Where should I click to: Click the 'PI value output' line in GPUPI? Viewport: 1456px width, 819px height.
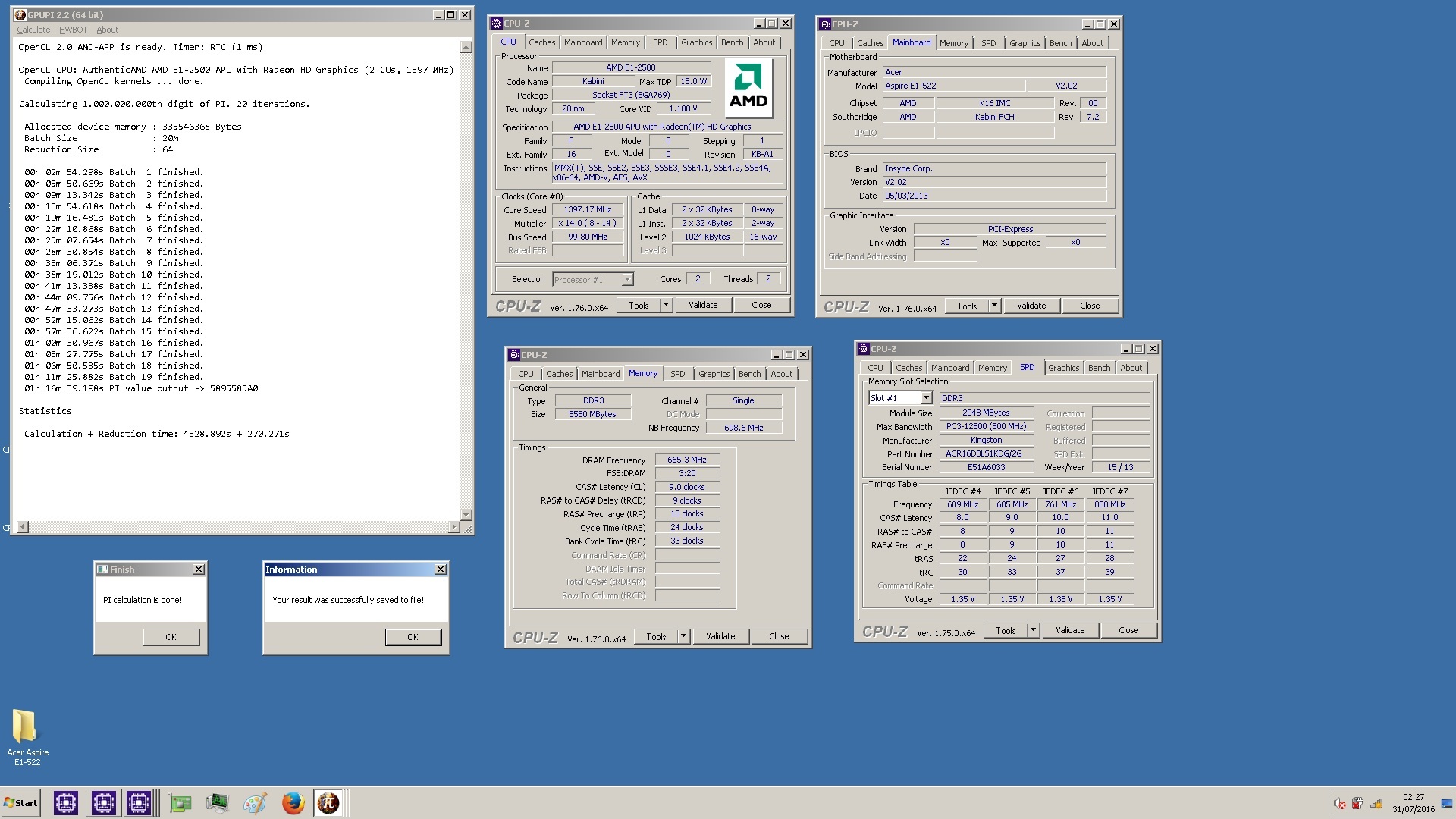pyautogui.click(x=140, y=388)
